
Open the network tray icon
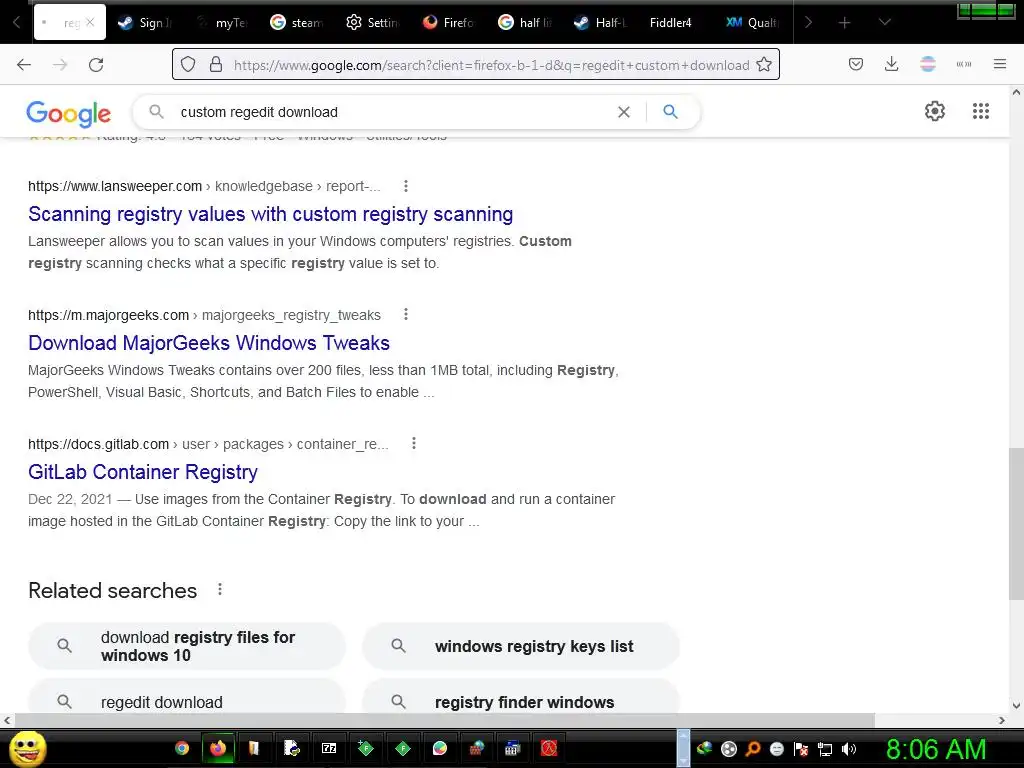pos(825,749)
